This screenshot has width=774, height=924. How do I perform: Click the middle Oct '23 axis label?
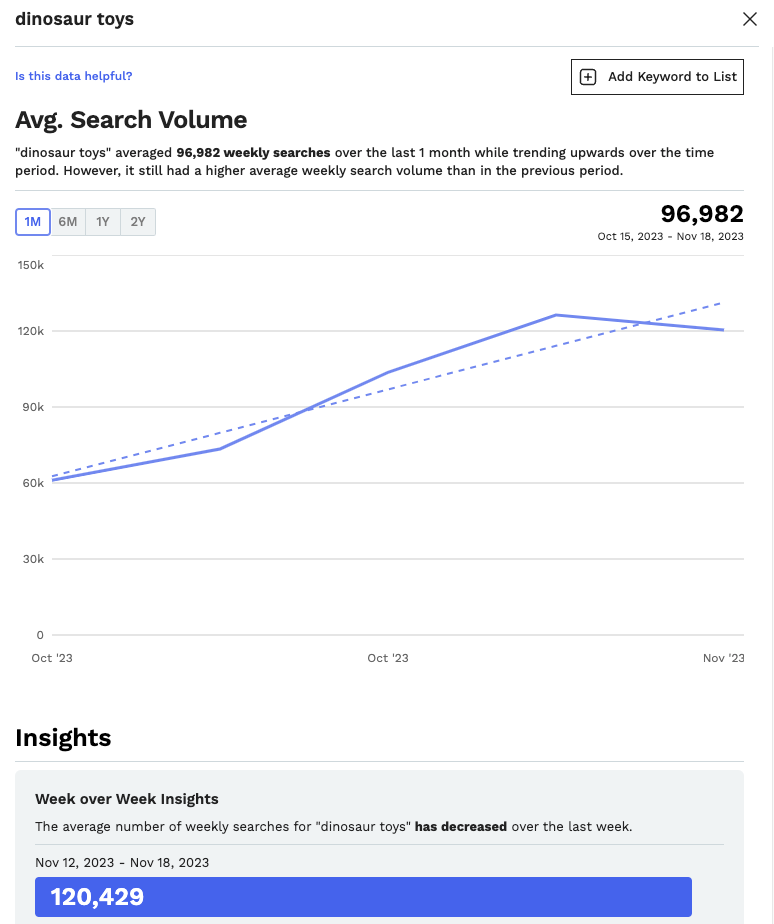[388, 658]
